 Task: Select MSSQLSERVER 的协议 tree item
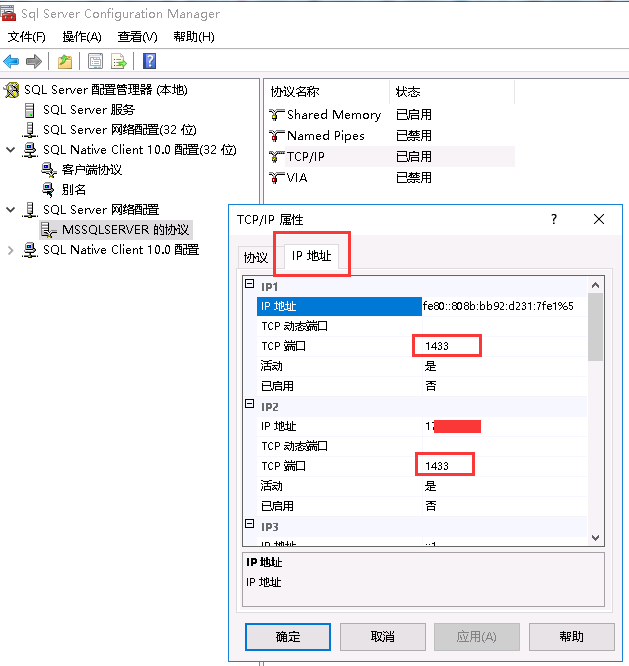(x=125, y=230)
